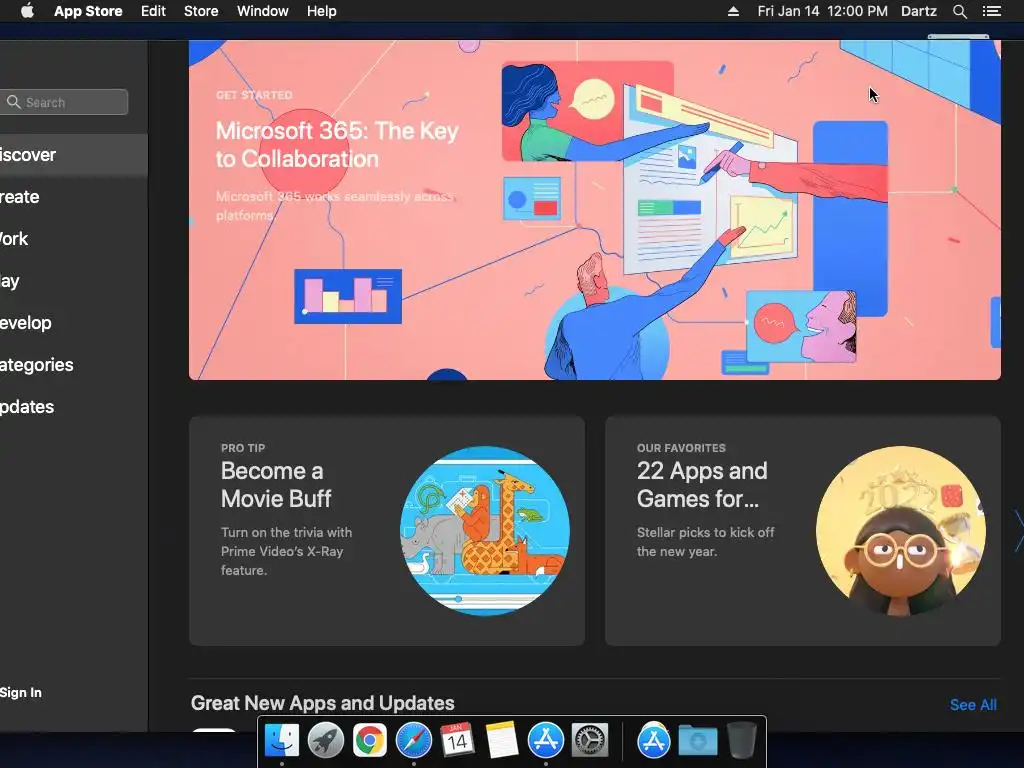Select Discover in the sidebar
The height and width of the screenshot is (768, 1024).
(74, 155)
